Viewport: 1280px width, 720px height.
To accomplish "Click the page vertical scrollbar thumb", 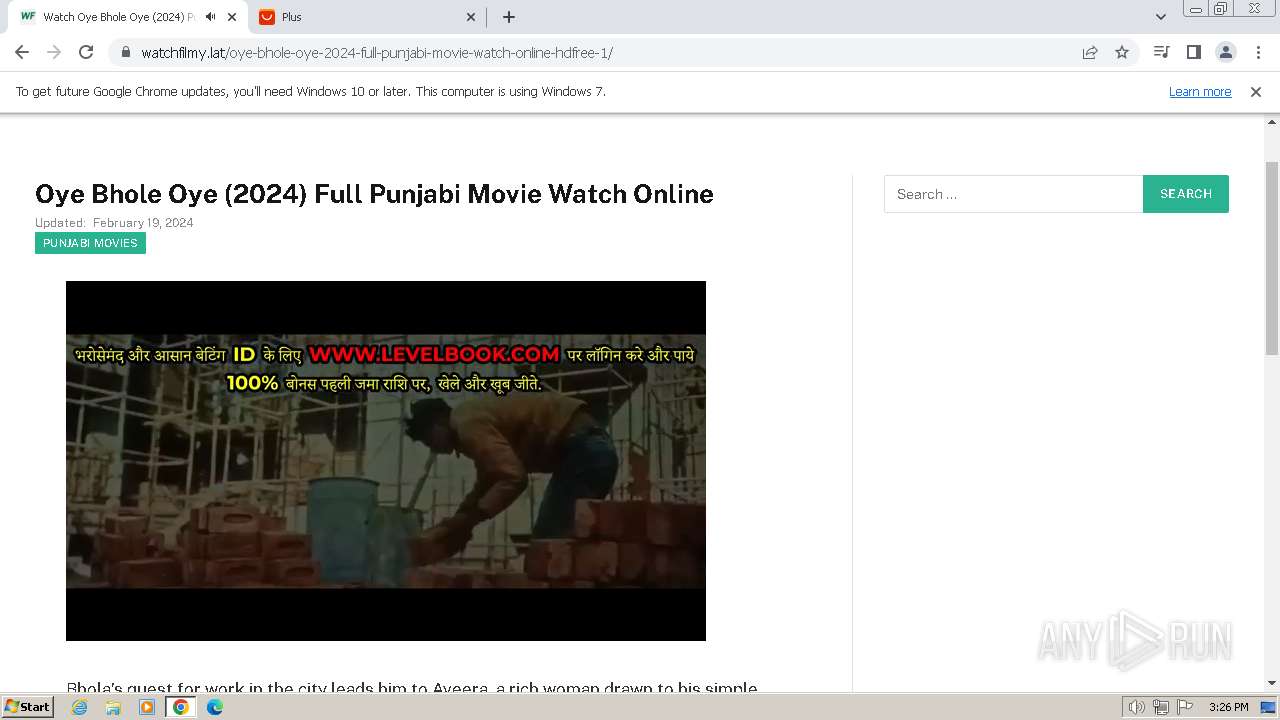I will point(1272,258).
